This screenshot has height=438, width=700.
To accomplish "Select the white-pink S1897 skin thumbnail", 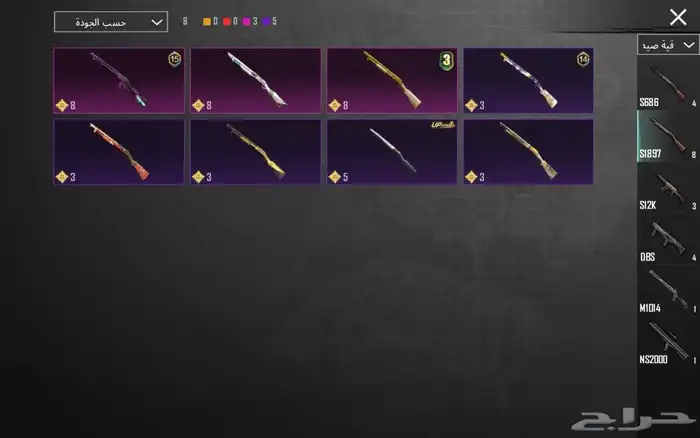I will [x=255, y=80].
